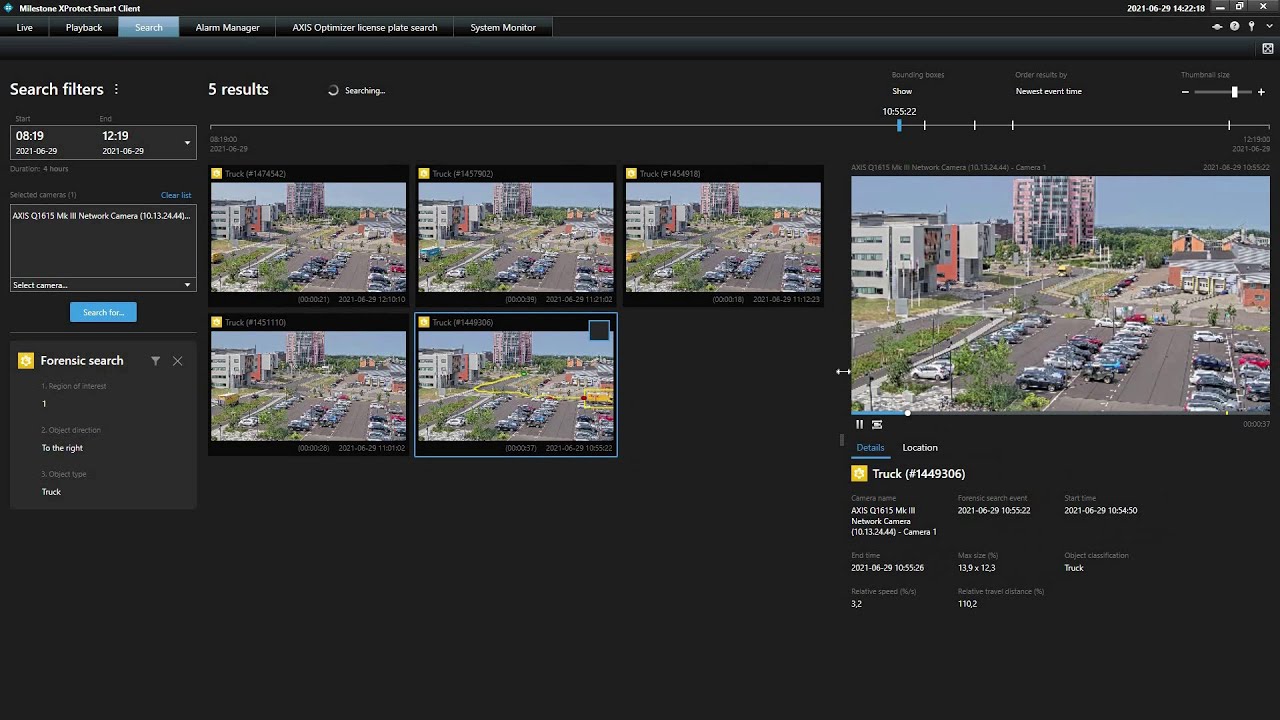Click the Max size value 13,9 x 12,3
Screen dimensions: 1280x720
976,568
